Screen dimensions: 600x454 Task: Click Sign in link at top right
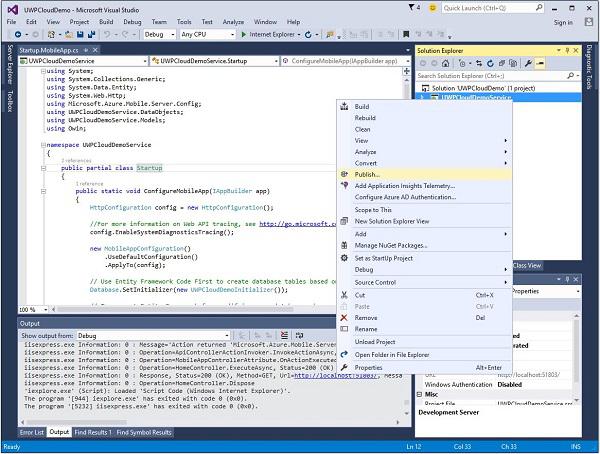[563, 21]
